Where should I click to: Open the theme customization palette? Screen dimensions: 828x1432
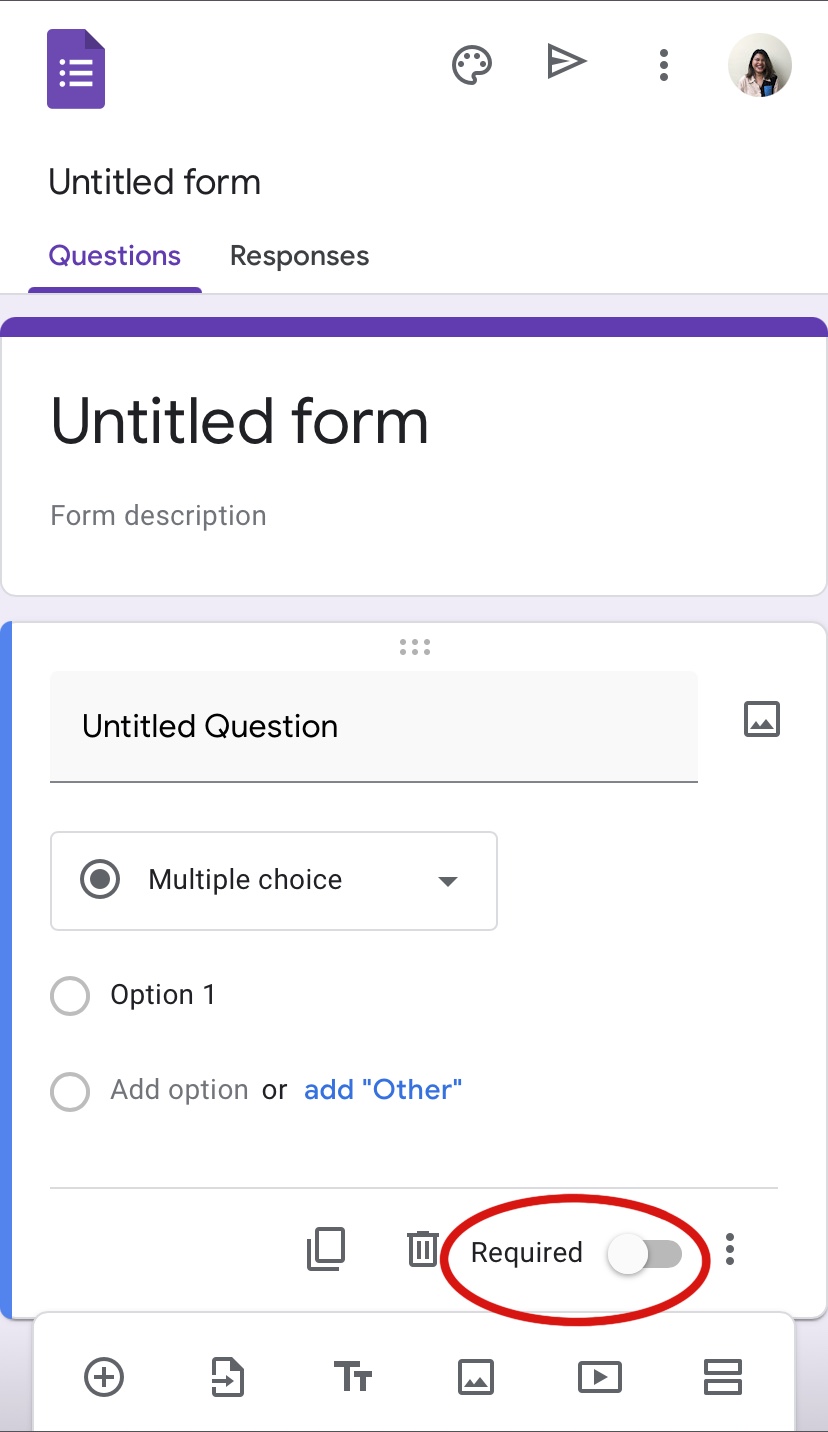pyautogui.click(x=472, y=66)
